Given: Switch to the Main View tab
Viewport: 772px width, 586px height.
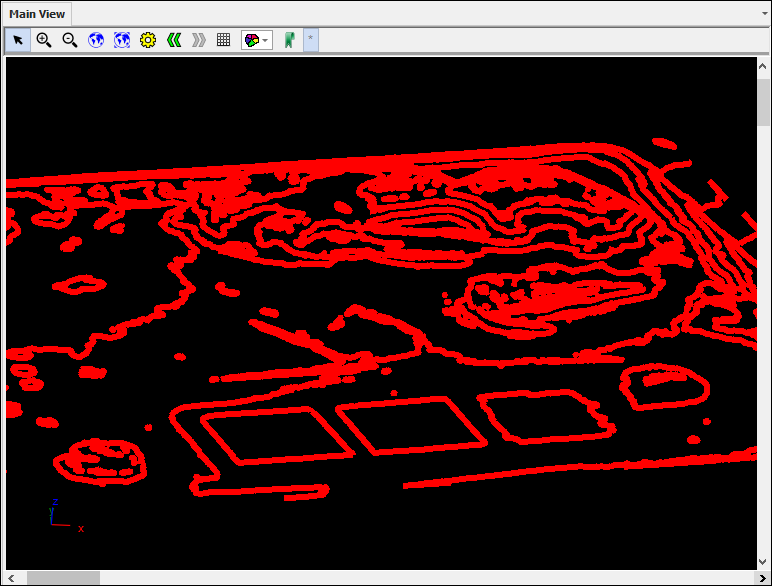Looking at the screenshot, I should point(37,14).
